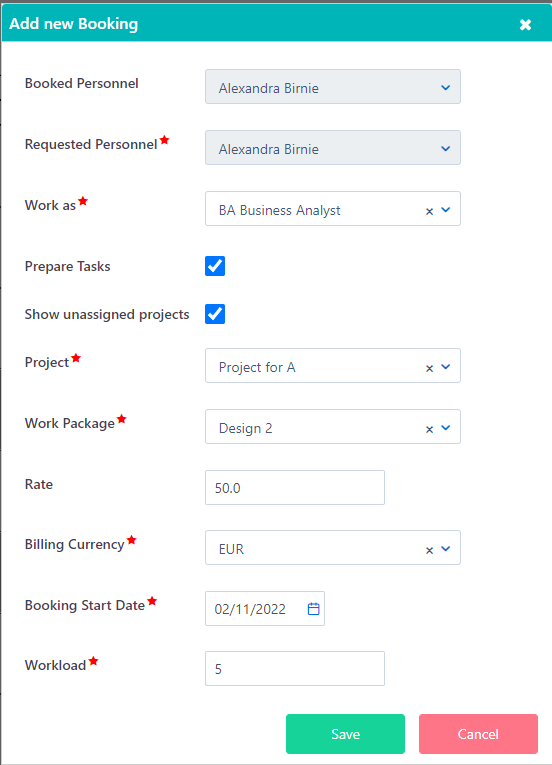
Task: Click the Show unassigned projects label
Action: 107,314
